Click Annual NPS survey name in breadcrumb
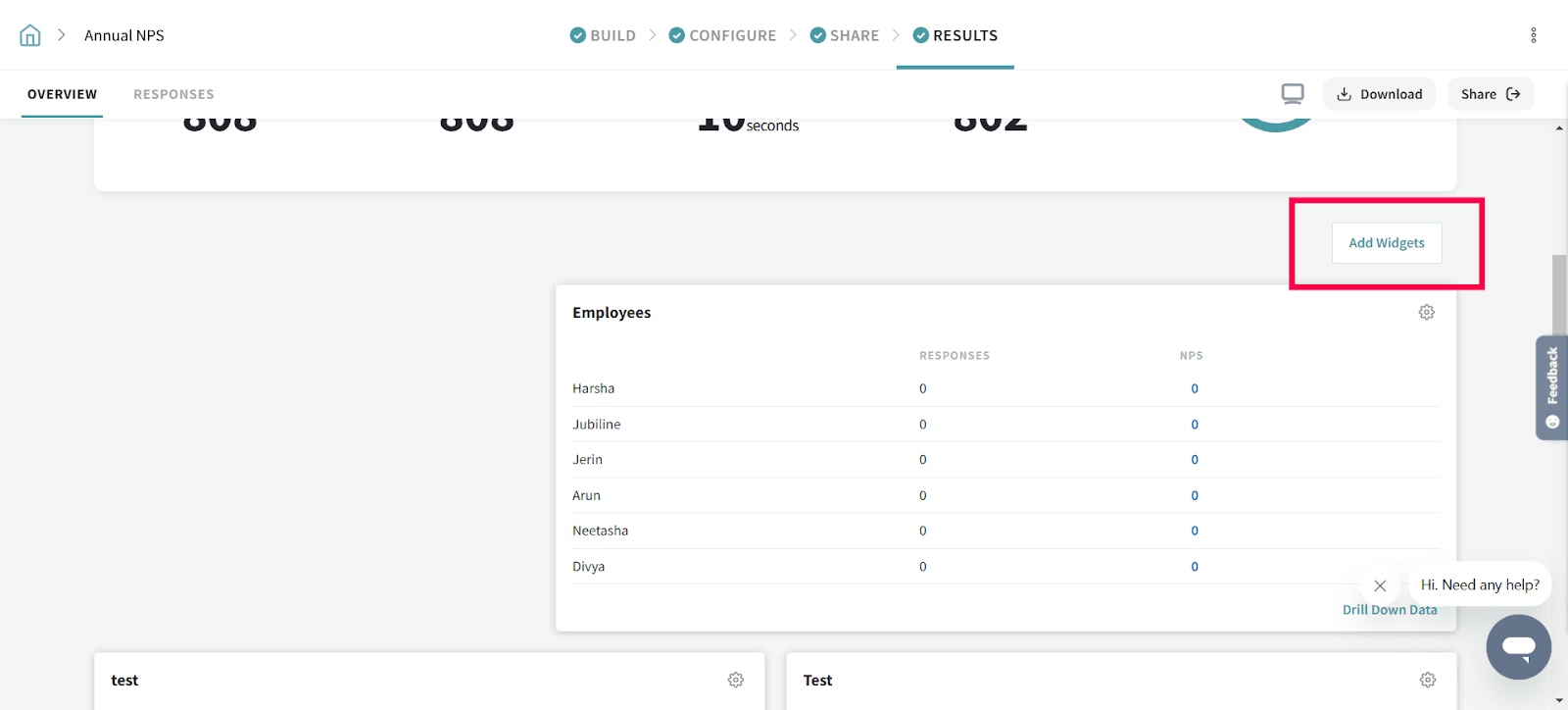 (x=124, y=35)
